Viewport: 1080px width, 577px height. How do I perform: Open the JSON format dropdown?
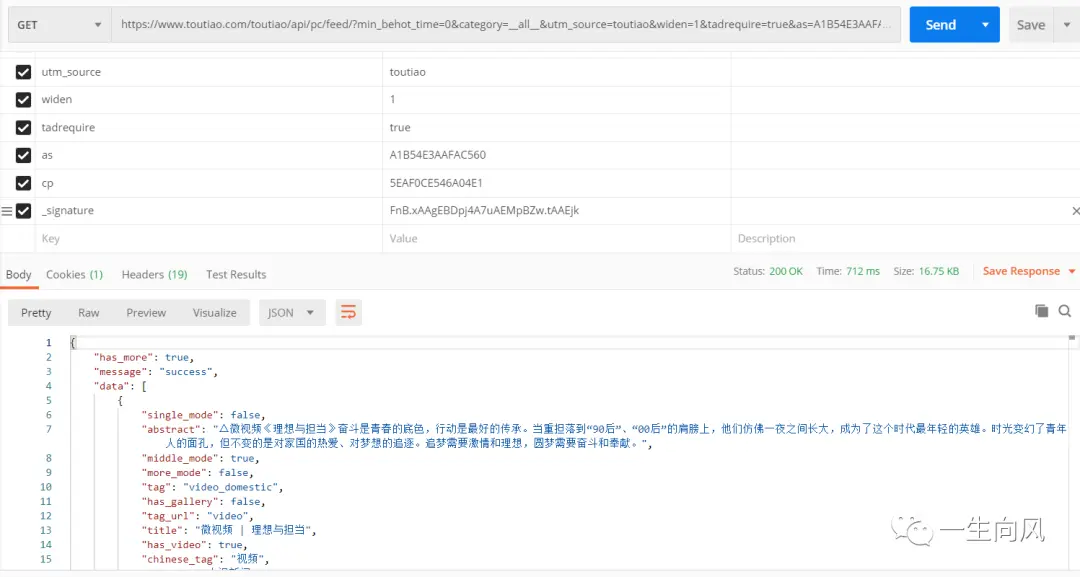pyautogui.click(x=291, y=313)
